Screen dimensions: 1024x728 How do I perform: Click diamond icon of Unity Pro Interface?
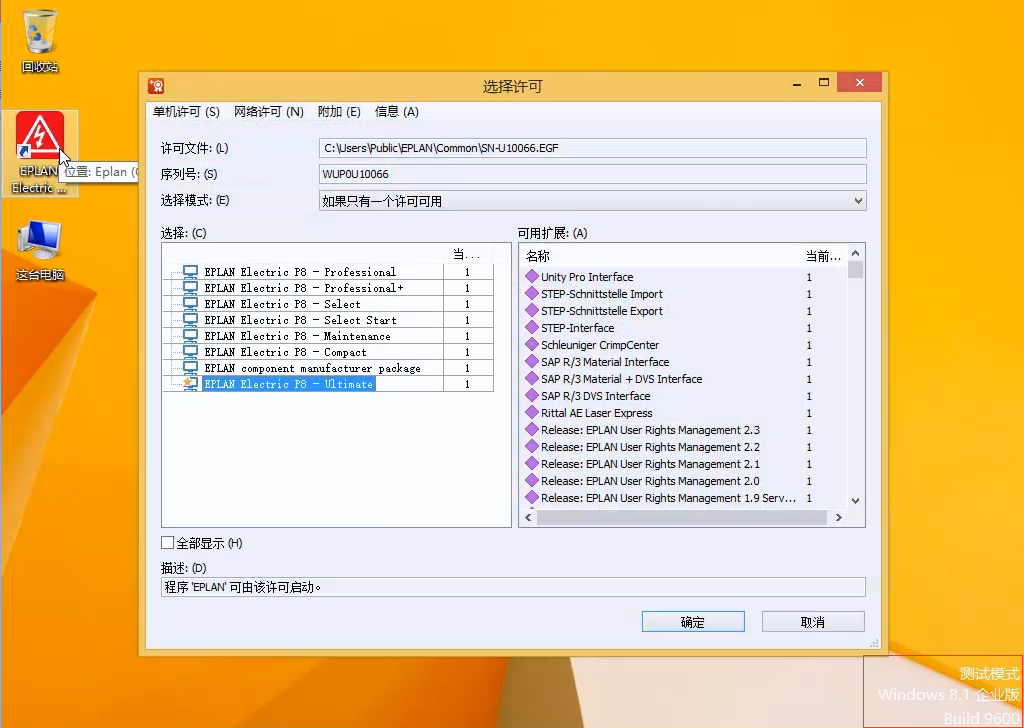tap(532, 276)
